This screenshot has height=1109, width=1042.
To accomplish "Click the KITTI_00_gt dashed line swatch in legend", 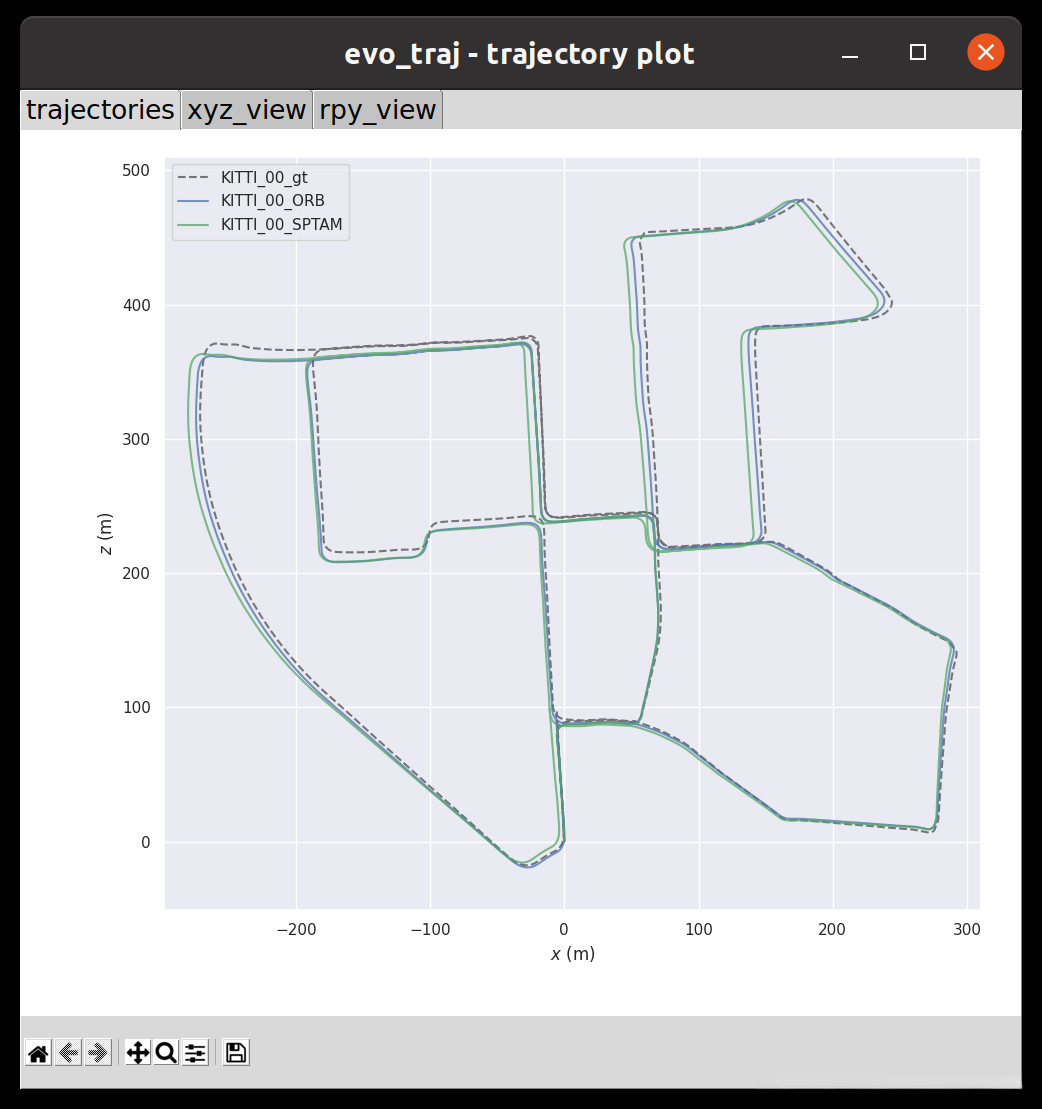I will tap(193, 178).
